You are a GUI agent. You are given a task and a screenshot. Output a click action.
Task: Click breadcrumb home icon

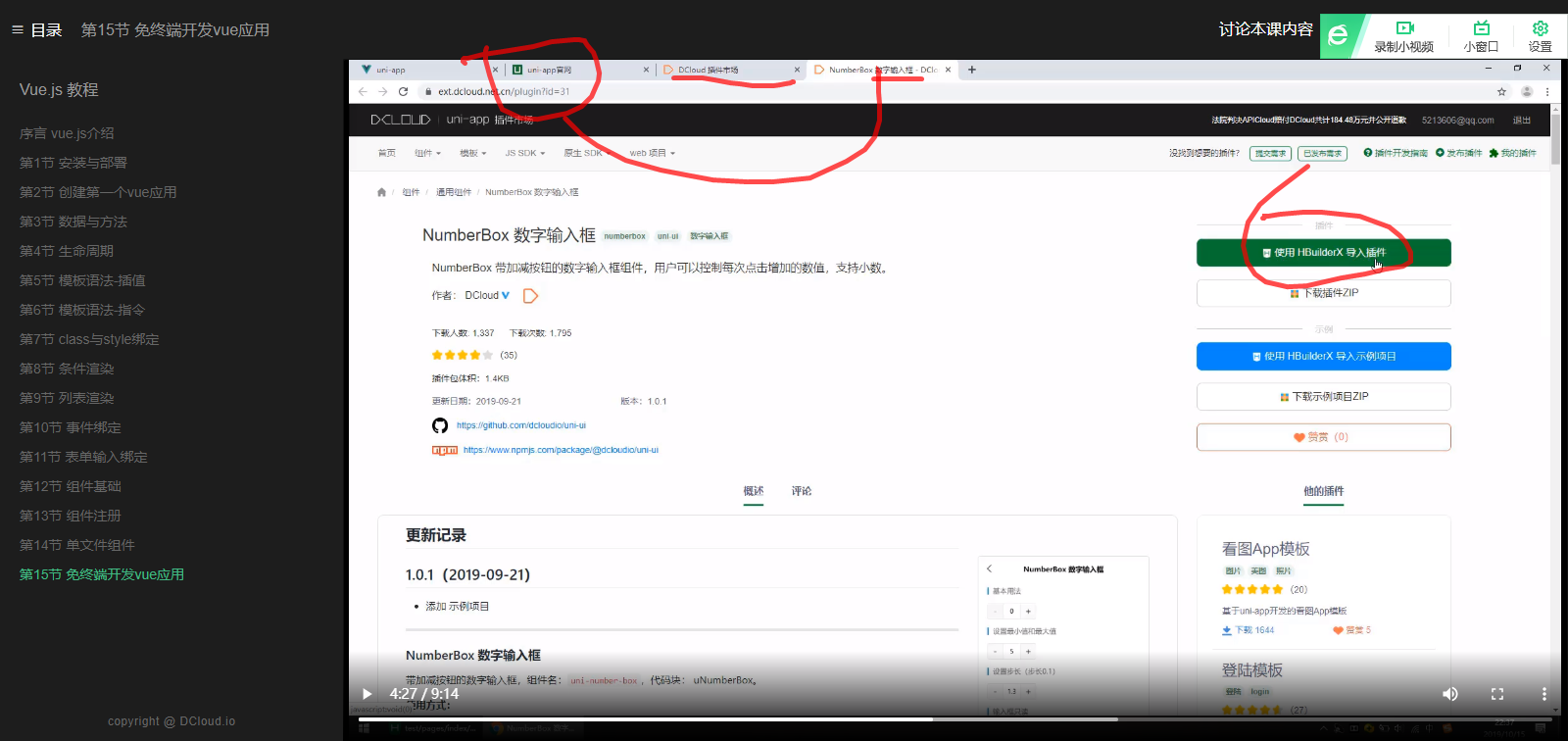pyautogui.click(x=381, y=192)
